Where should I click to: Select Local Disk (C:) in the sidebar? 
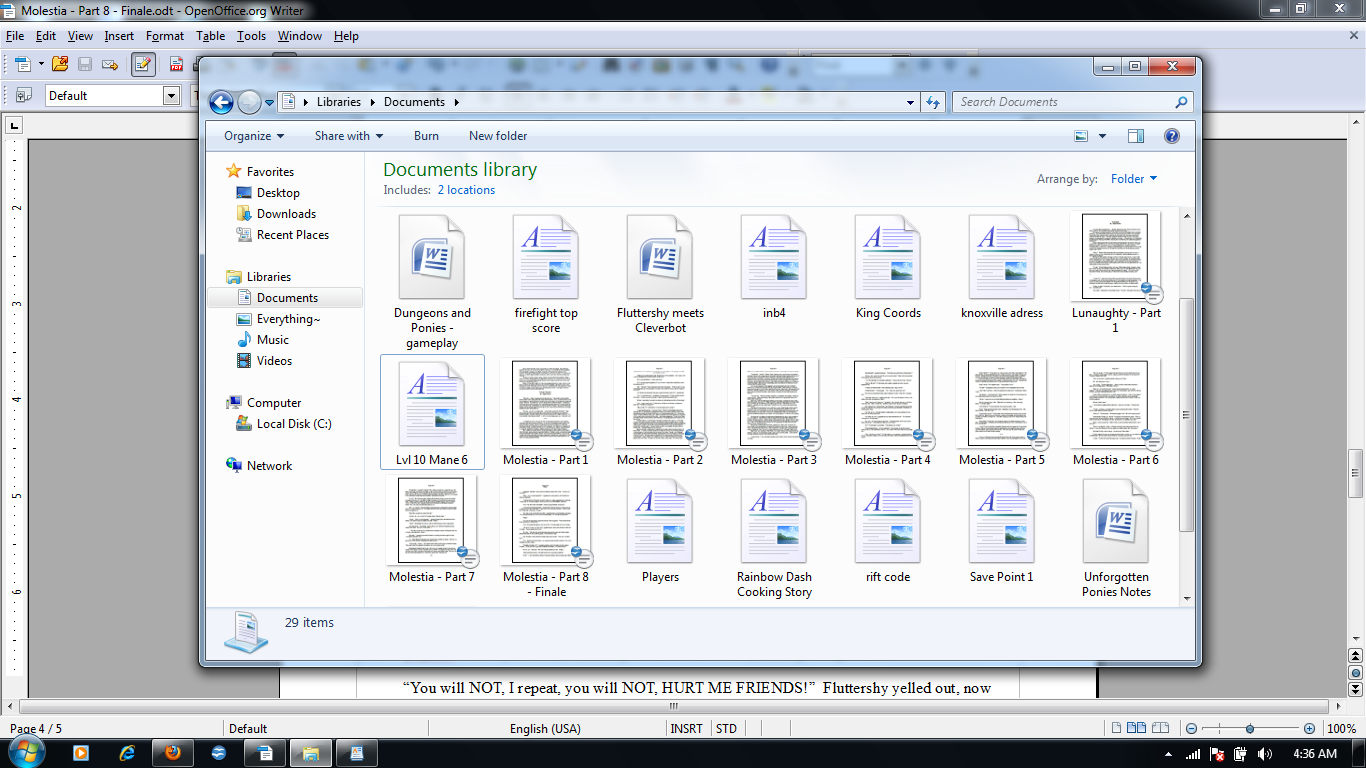point(294,424)
